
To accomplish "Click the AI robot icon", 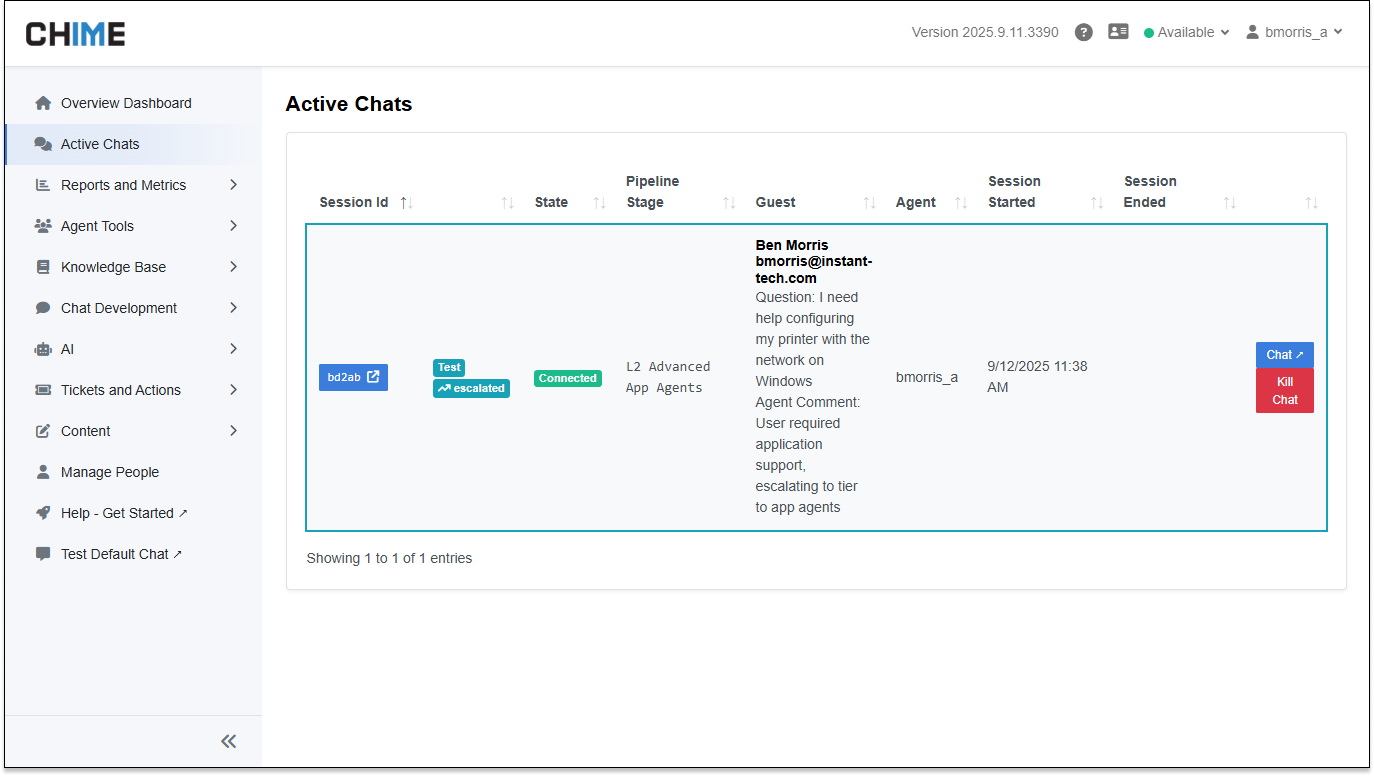I will (43, 349).
